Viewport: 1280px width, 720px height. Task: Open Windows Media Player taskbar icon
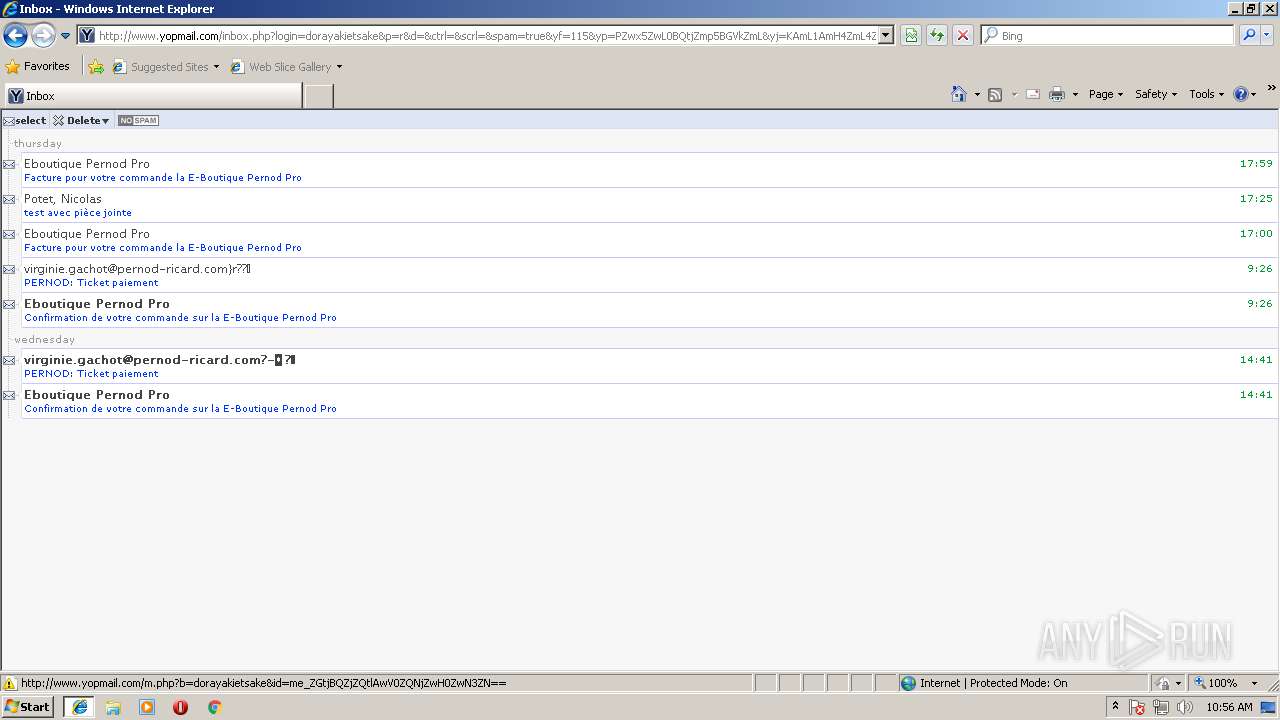[x=147, y=707]
